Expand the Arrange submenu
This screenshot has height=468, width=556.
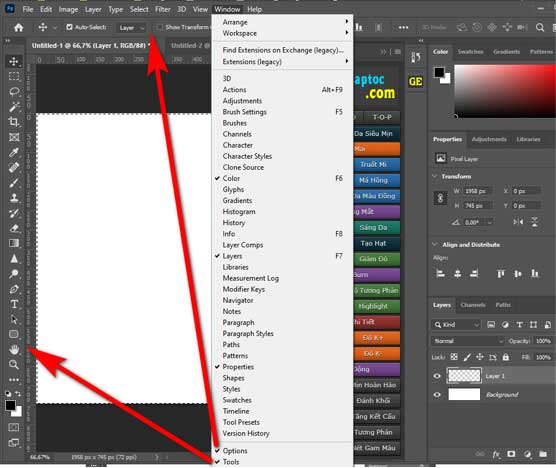tap(282, 22)
